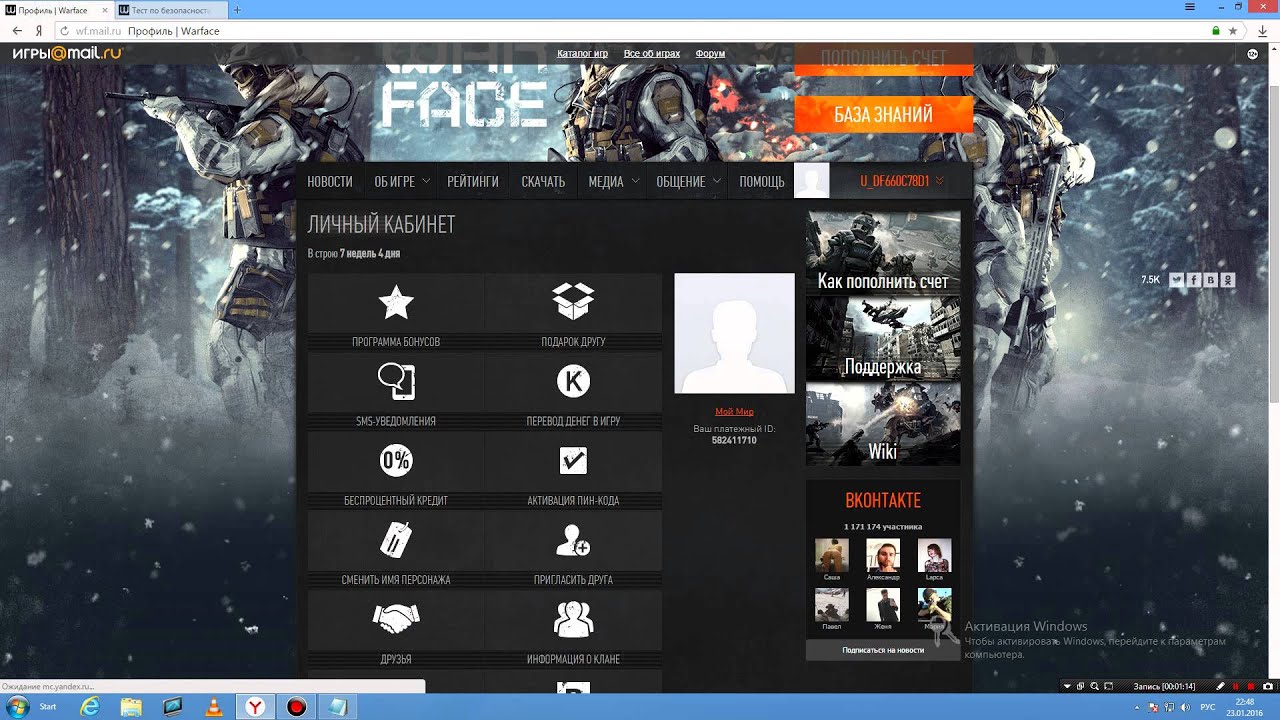Share via the Odnoklassniki social icon

[x=1228, y=280]
